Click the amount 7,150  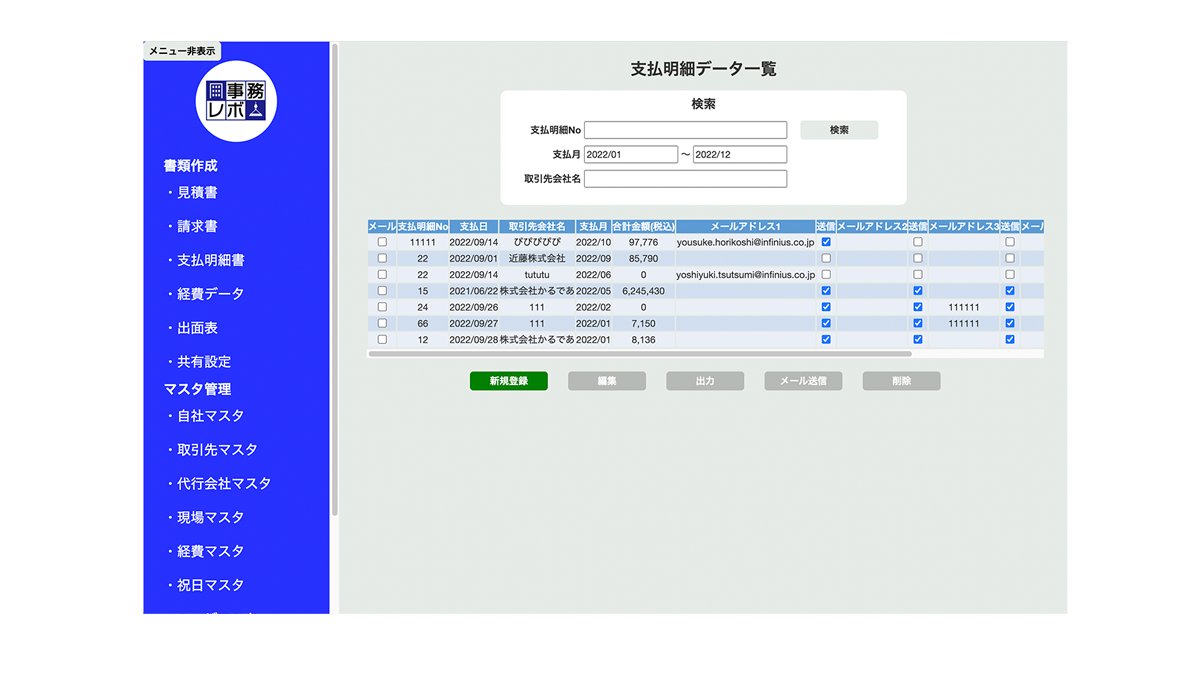click(x=643, y=323)
